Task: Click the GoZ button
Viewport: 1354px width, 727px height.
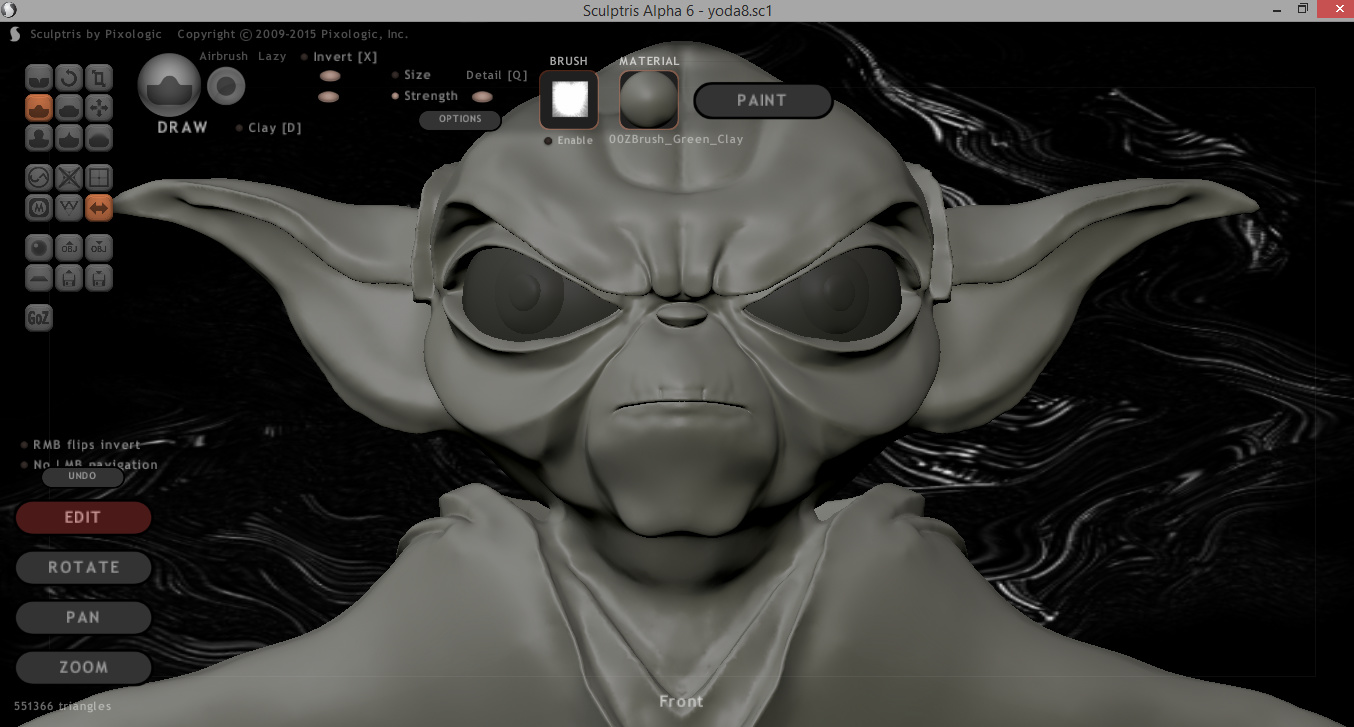Action: [39, 318]
